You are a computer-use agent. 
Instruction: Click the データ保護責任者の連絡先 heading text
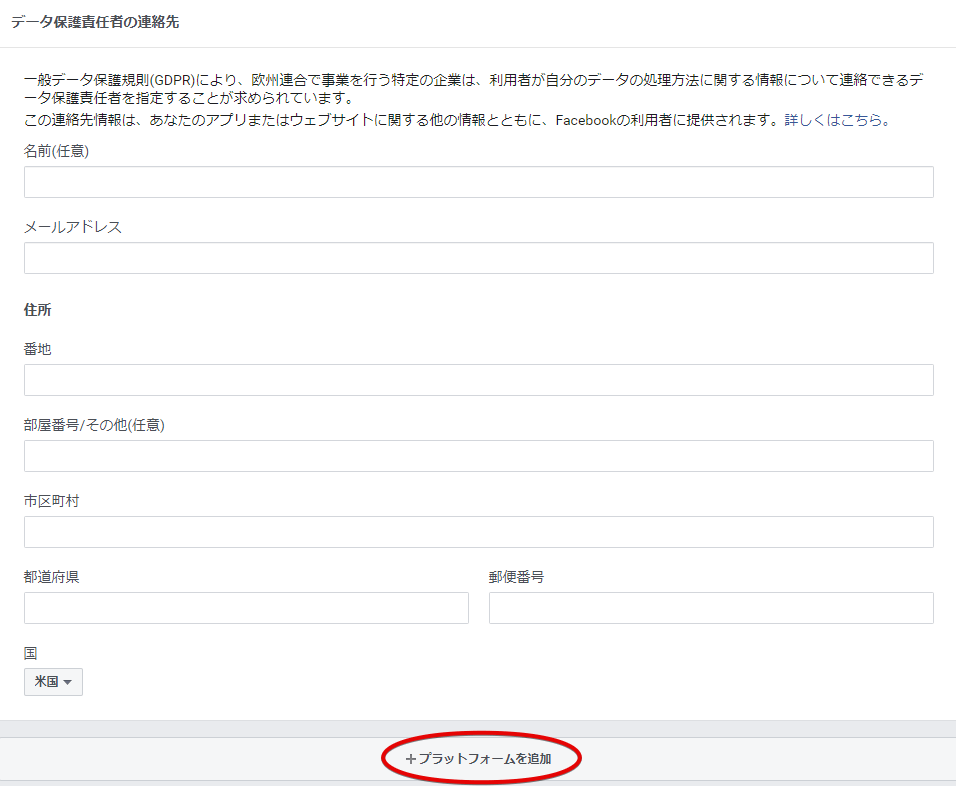[x=95, y=23]
